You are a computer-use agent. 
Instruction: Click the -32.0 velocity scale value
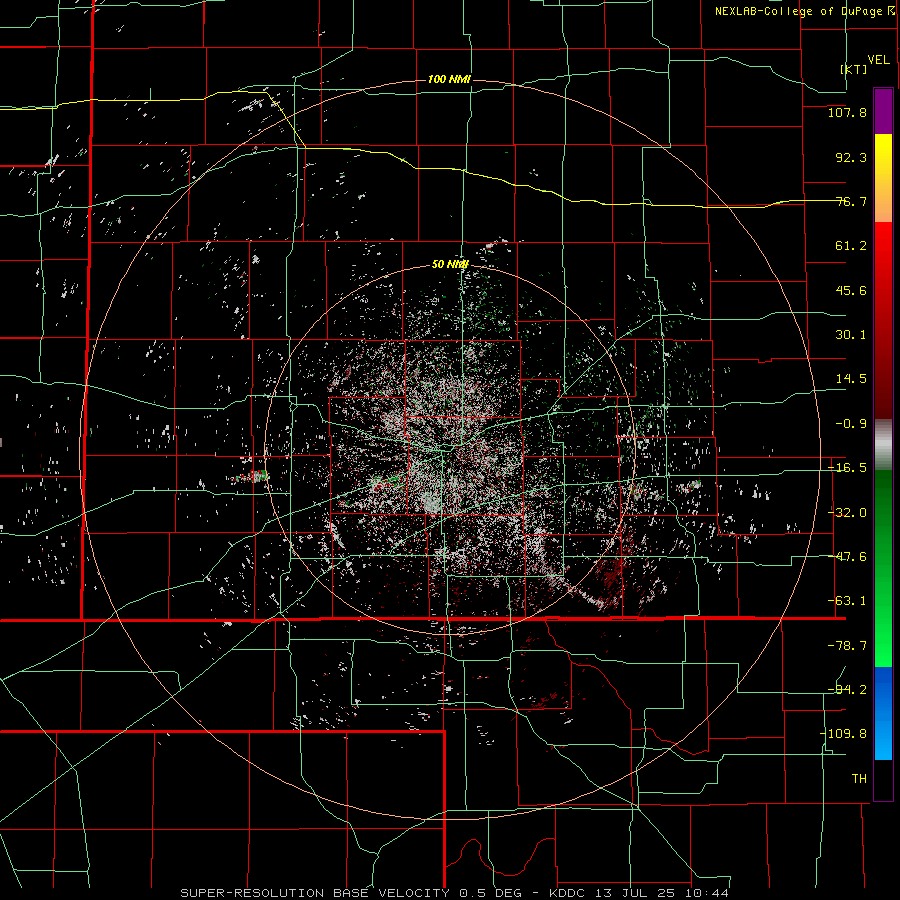tap(847, 513)
